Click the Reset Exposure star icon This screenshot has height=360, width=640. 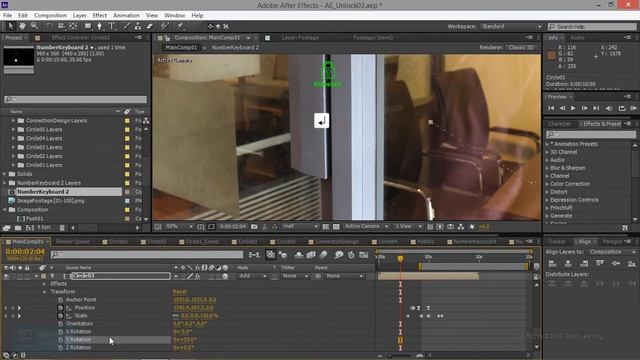(472, 226)
